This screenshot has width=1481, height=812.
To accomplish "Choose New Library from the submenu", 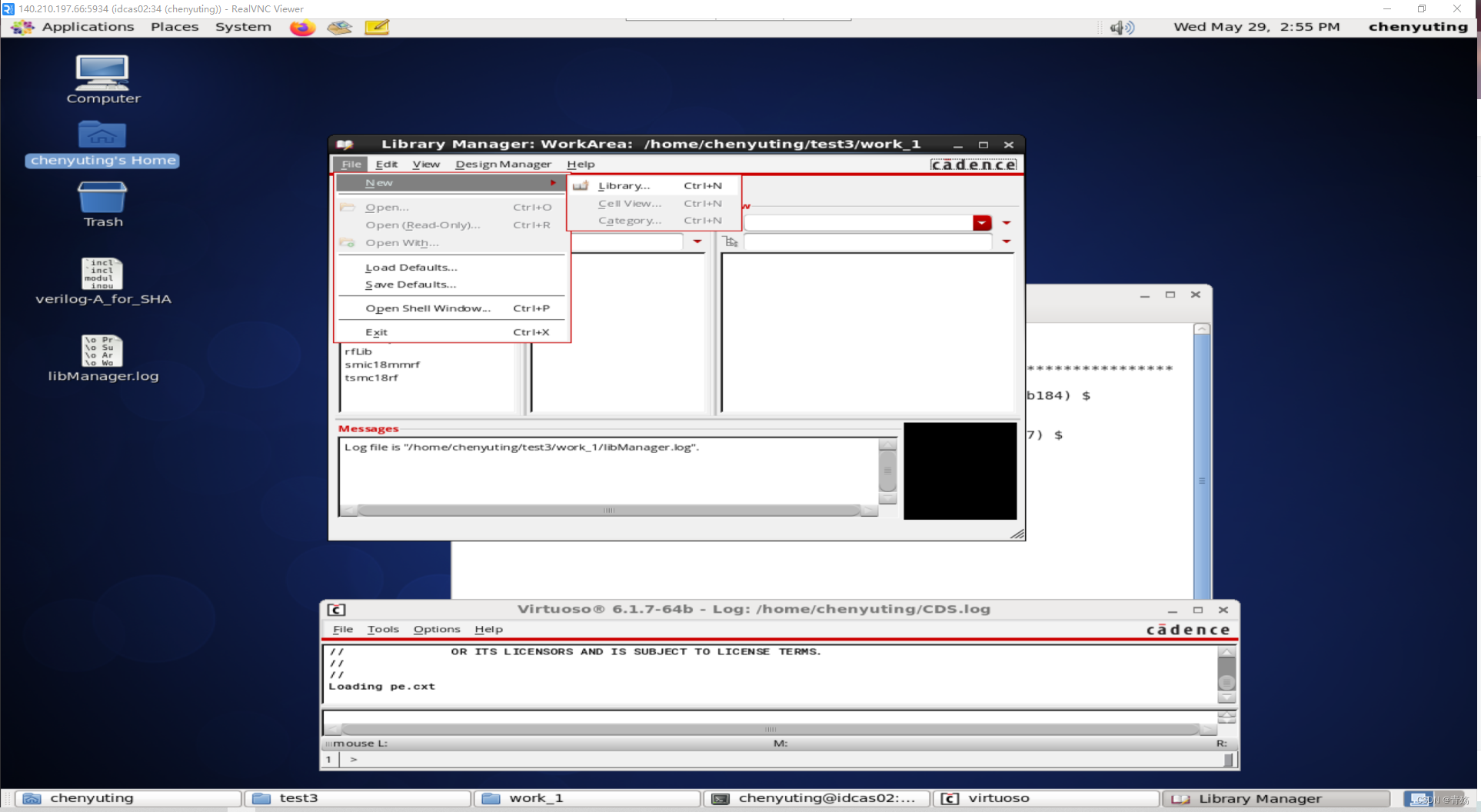I will [x=654, y=185].
